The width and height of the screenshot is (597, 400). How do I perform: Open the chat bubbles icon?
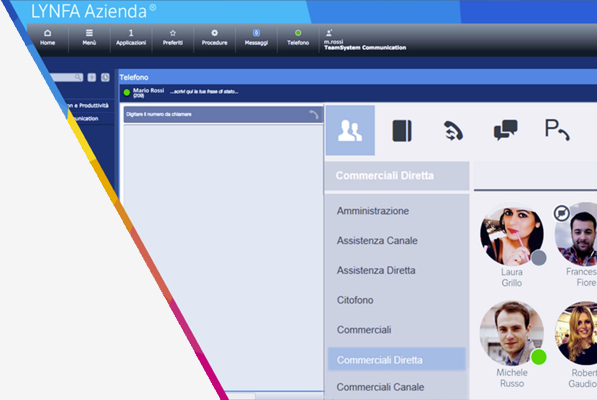(505, 130)
